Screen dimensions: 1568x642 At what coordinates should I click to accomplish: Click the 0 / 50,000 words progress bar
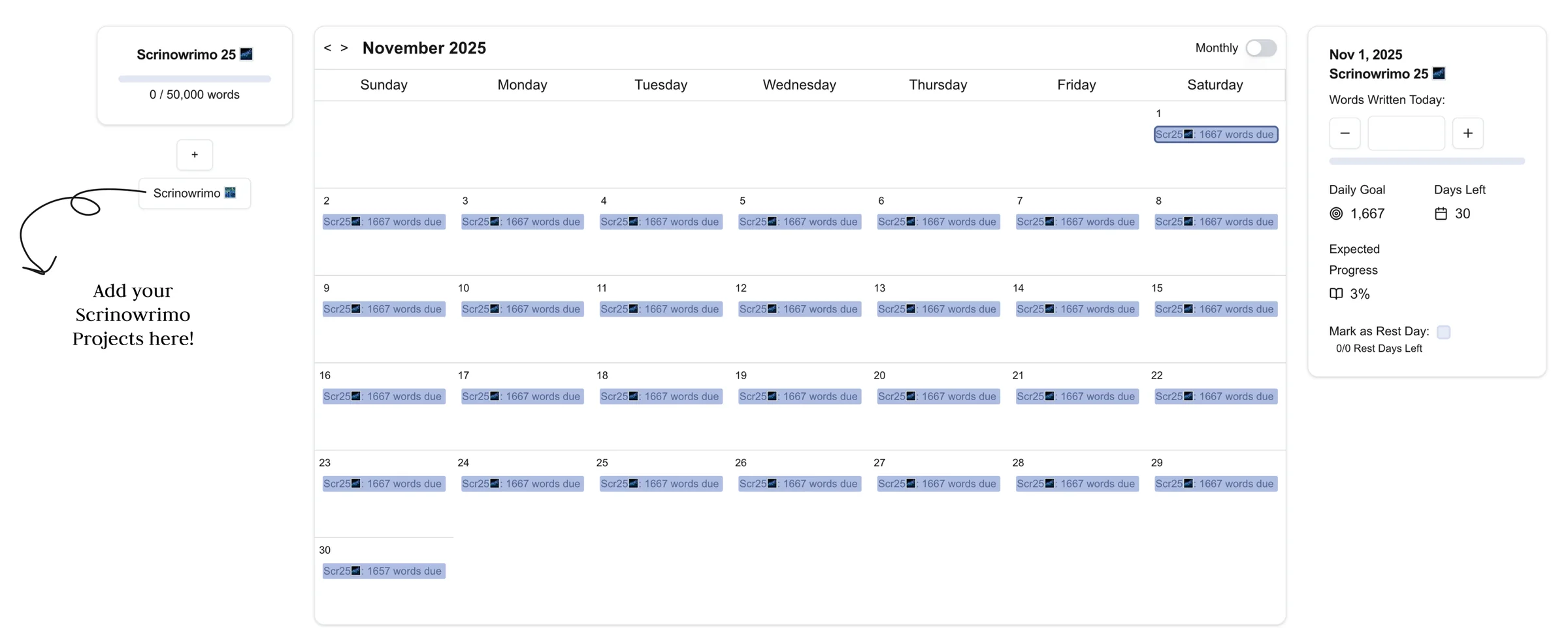point(194,79)
